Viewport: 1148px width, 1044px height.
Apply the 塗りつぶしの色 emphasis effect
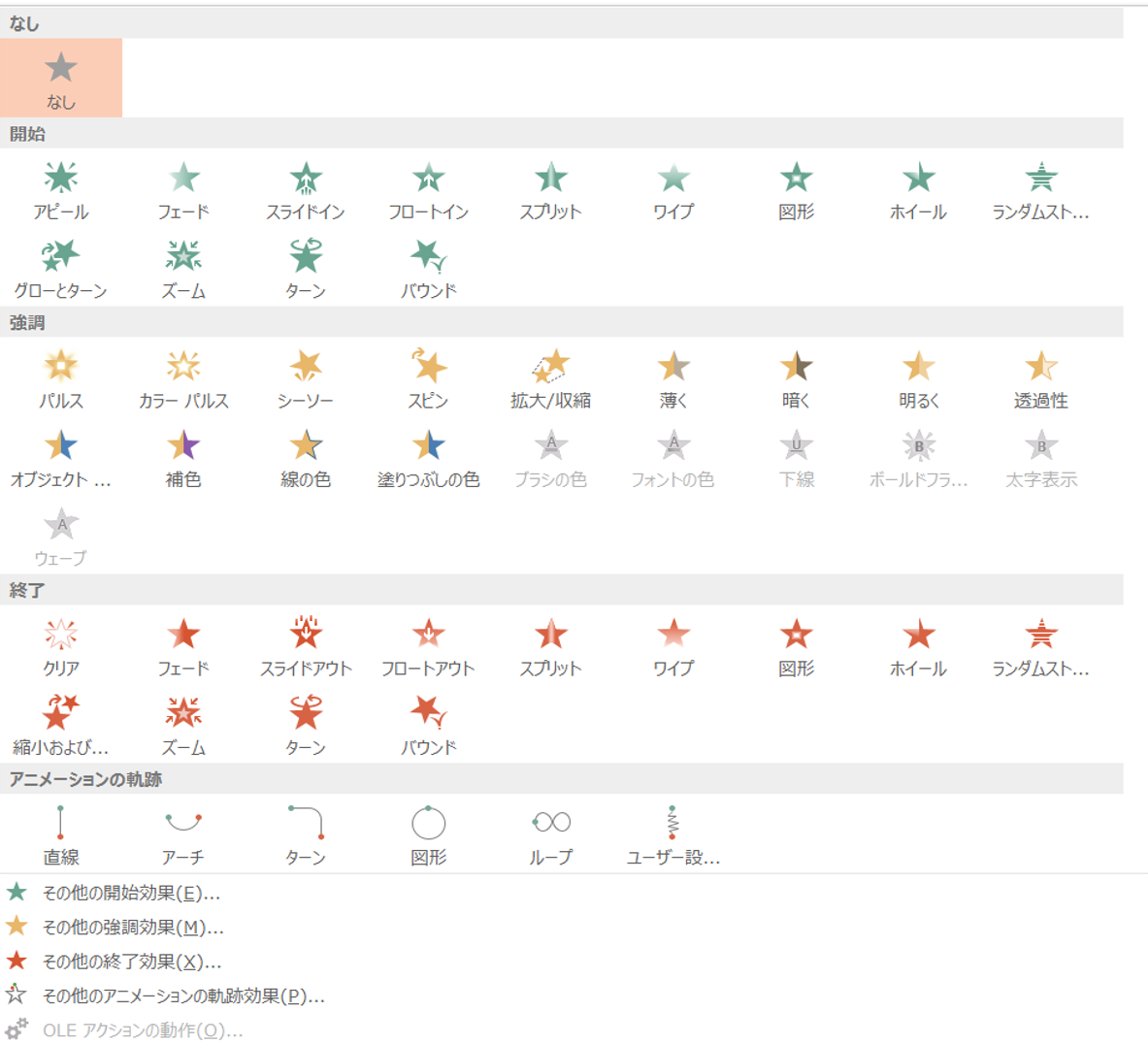(428, 459)
